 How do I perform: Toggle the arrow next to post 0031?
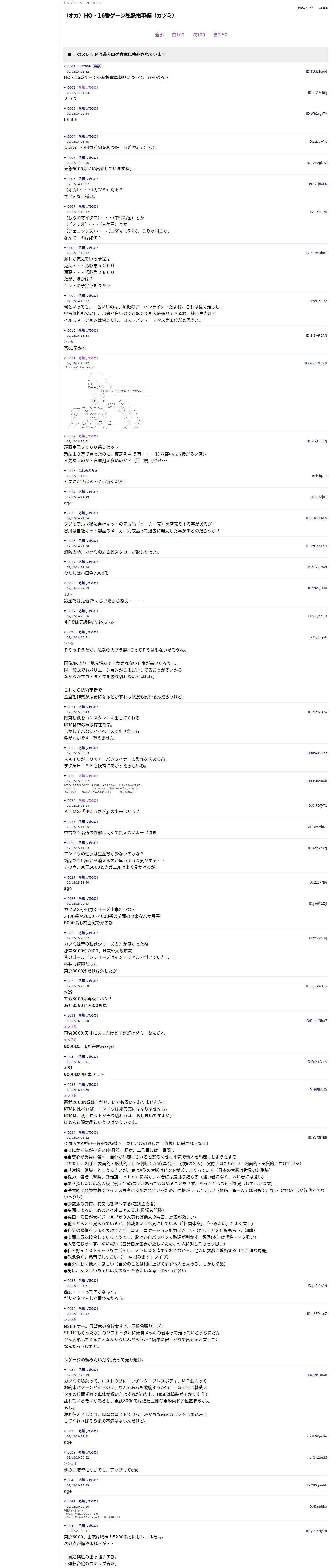point(65,1015)
